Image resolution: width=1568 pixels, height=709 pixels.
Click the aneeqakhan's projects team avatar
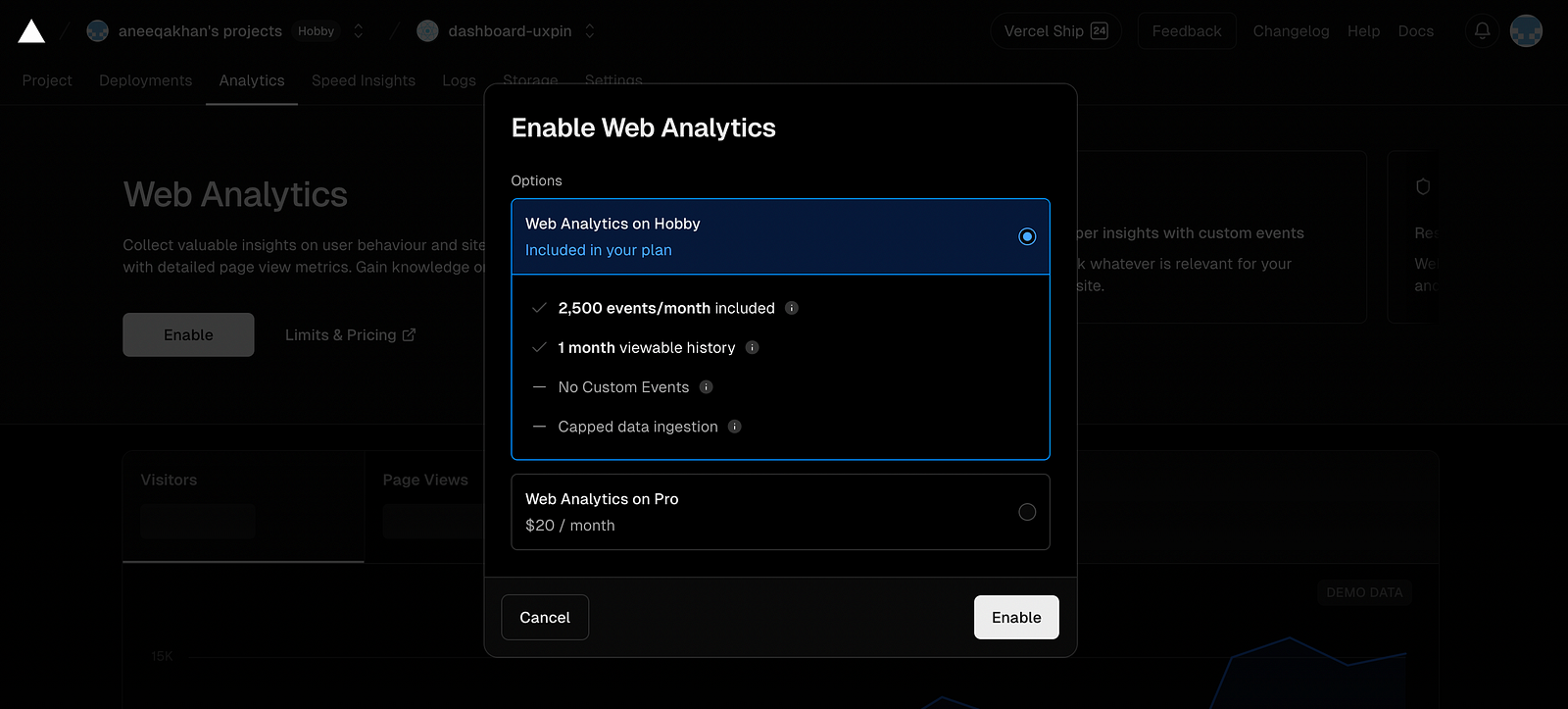(97, 31)
